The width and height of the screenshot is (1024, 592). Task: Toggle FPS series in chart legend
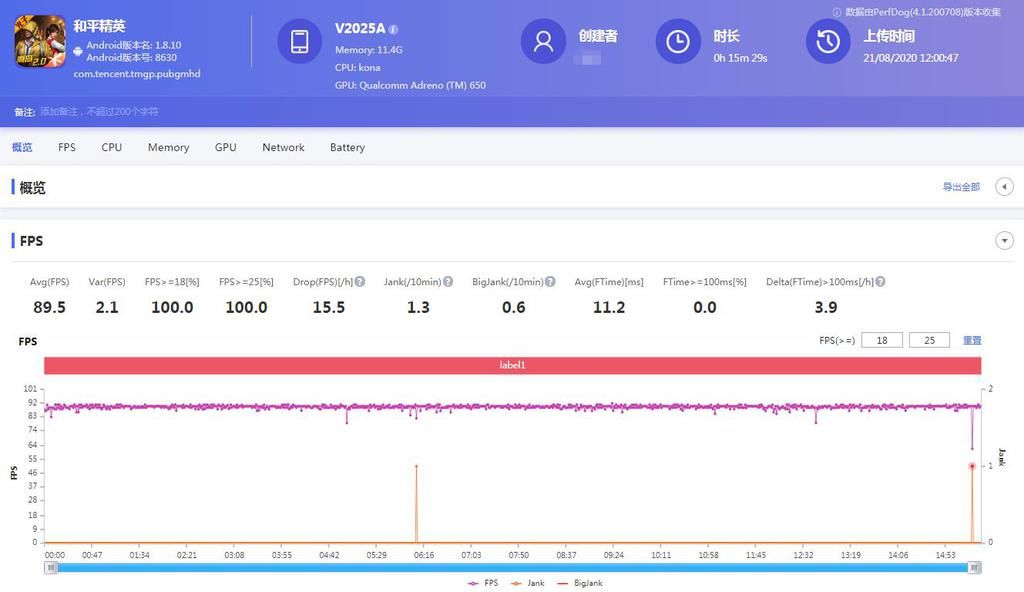click(x=483, y=583)
